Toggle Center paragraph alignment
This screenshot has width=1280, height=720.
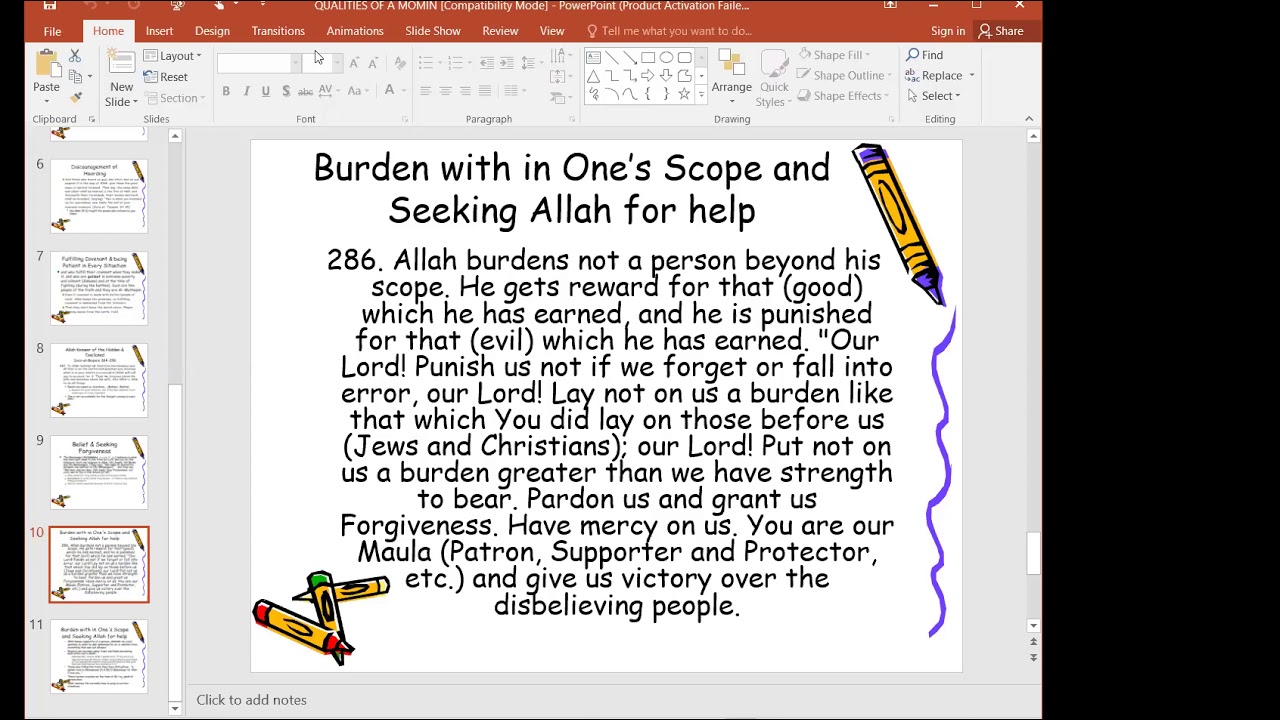[x=445, y=91]
